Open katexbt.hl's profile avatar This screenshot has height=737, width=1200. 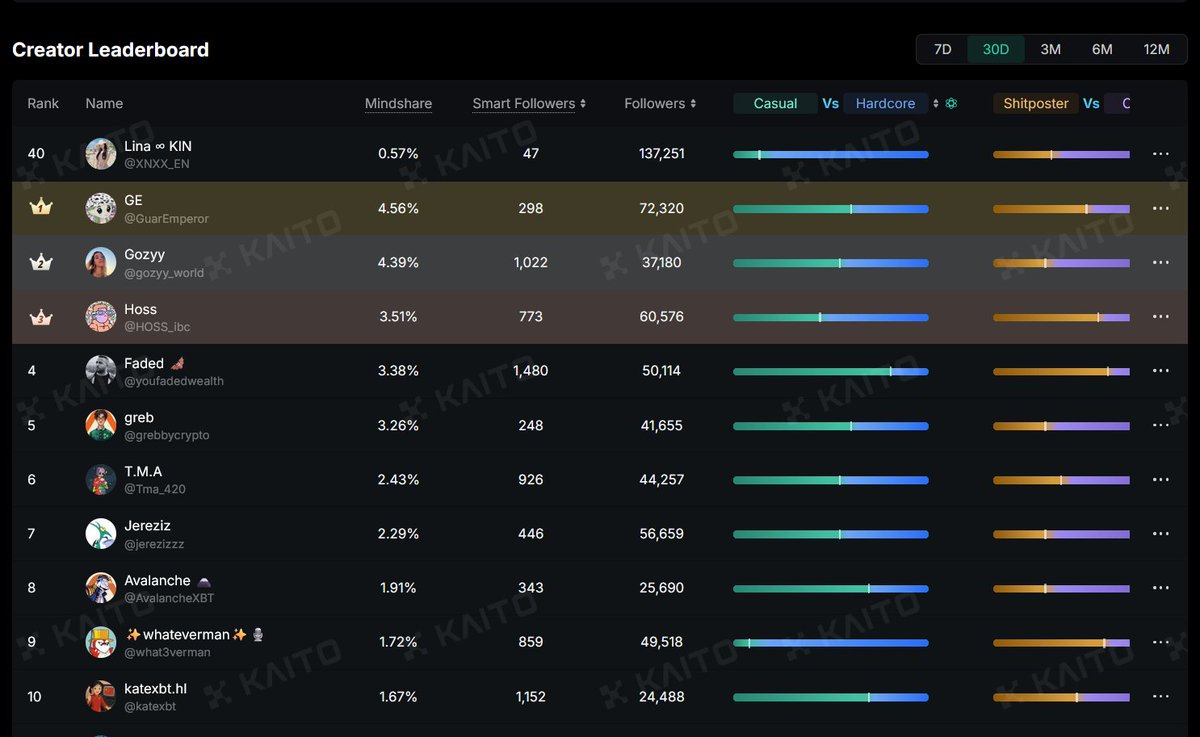tap(101, 696)
